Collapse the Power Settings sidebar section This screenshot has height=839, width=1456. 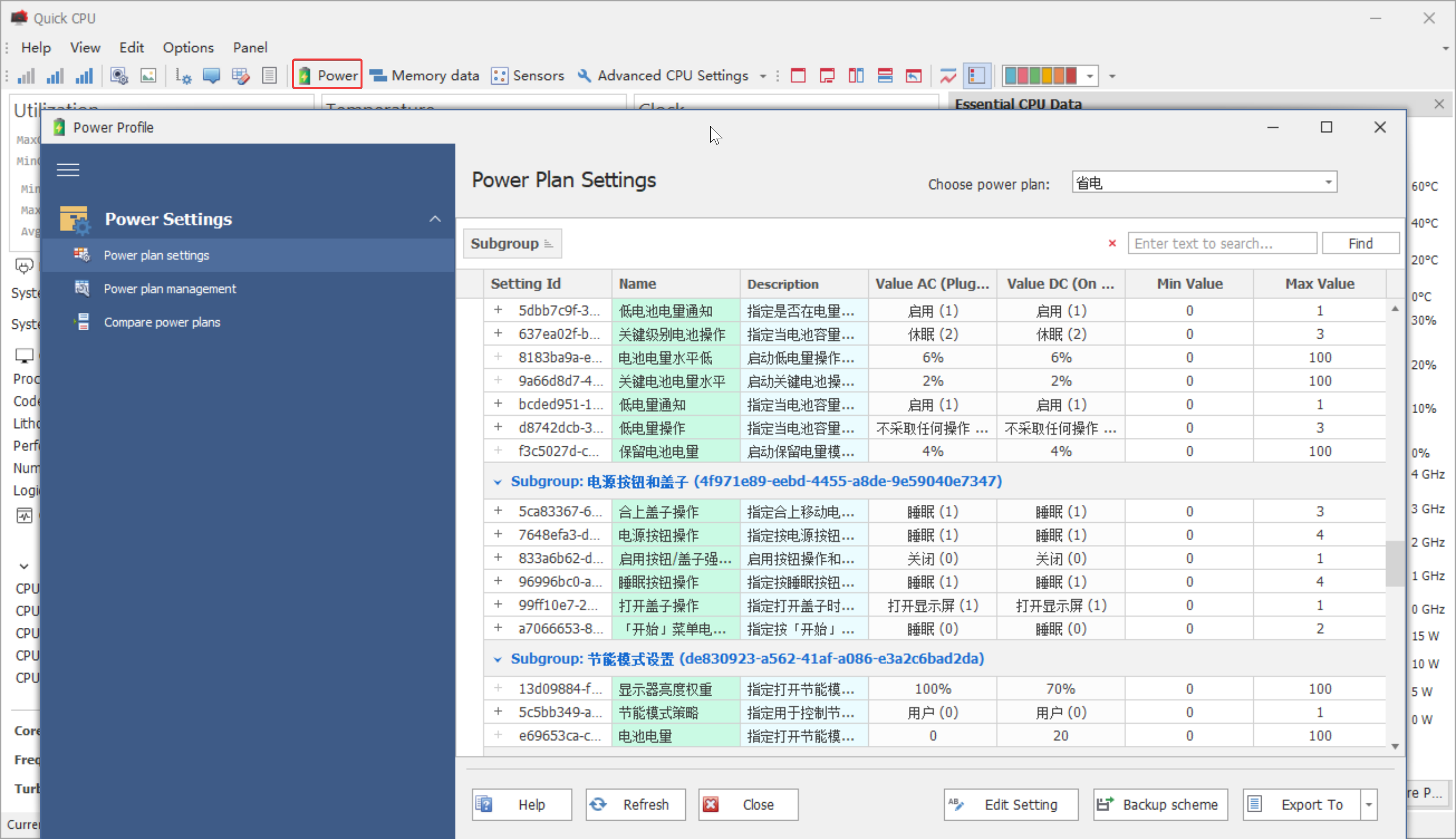point(435,219)
